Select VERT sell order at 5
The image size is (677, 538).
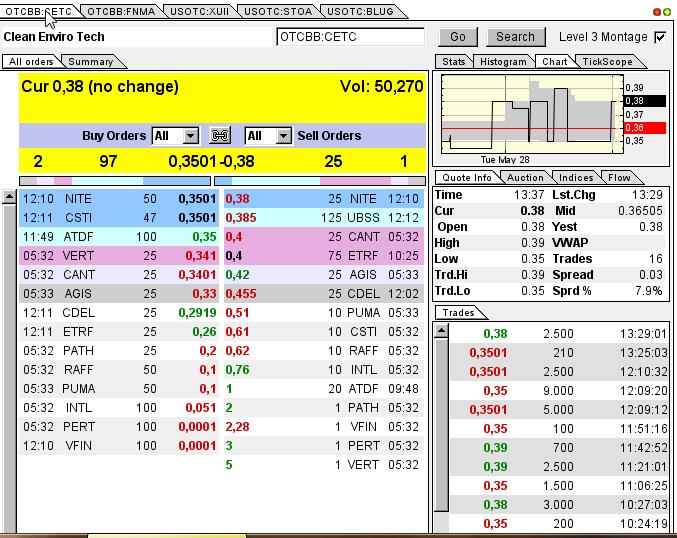(x=323, y=465)
